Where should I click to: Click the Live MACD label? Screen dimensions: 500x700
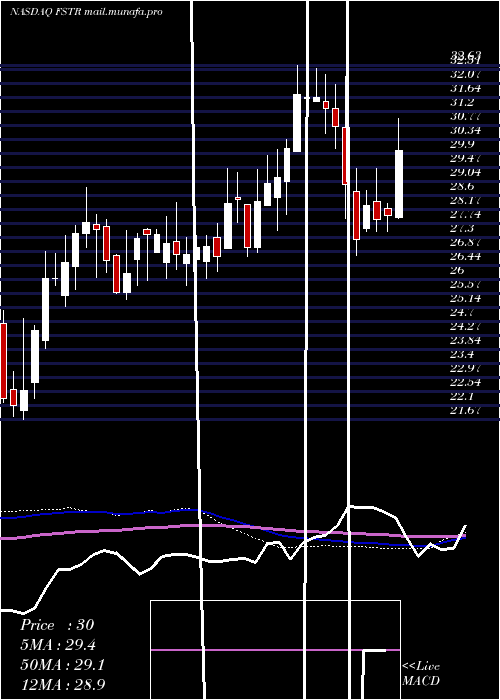click(421, 673)
